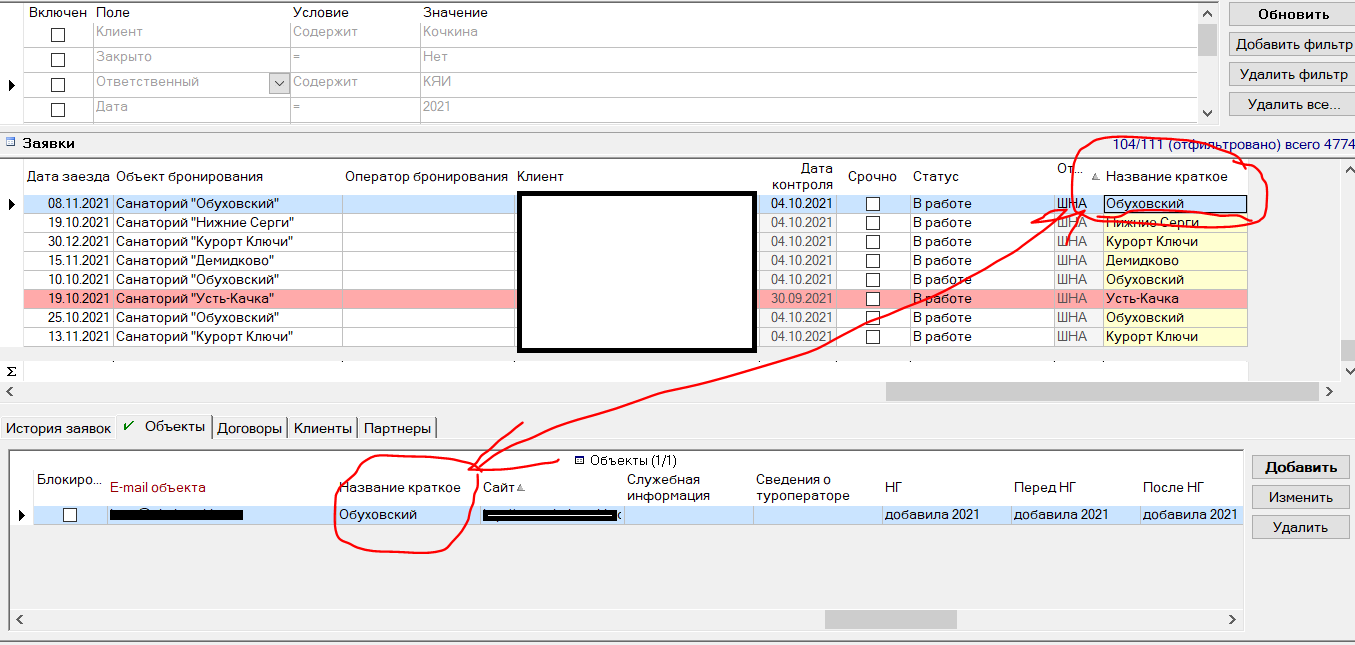This screenshot has height=645, width=1355.
Task: Toggle Блокировка checkbox in Объекты row
Action: [70, 515]
